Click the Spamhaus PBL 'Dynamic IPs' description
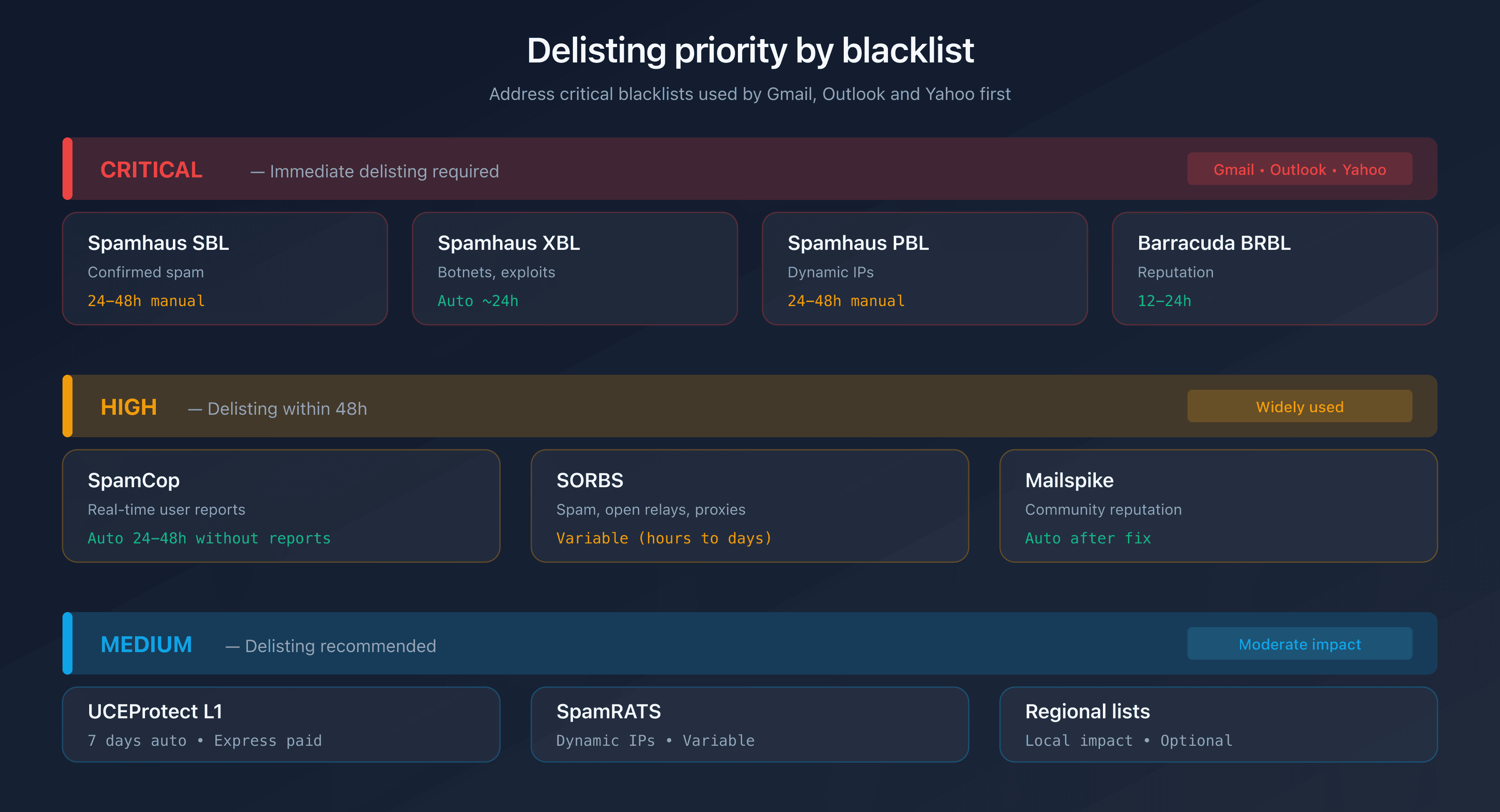Image resolution: width=1500 pixels, height=812 pixels. [x=830, y=272]
